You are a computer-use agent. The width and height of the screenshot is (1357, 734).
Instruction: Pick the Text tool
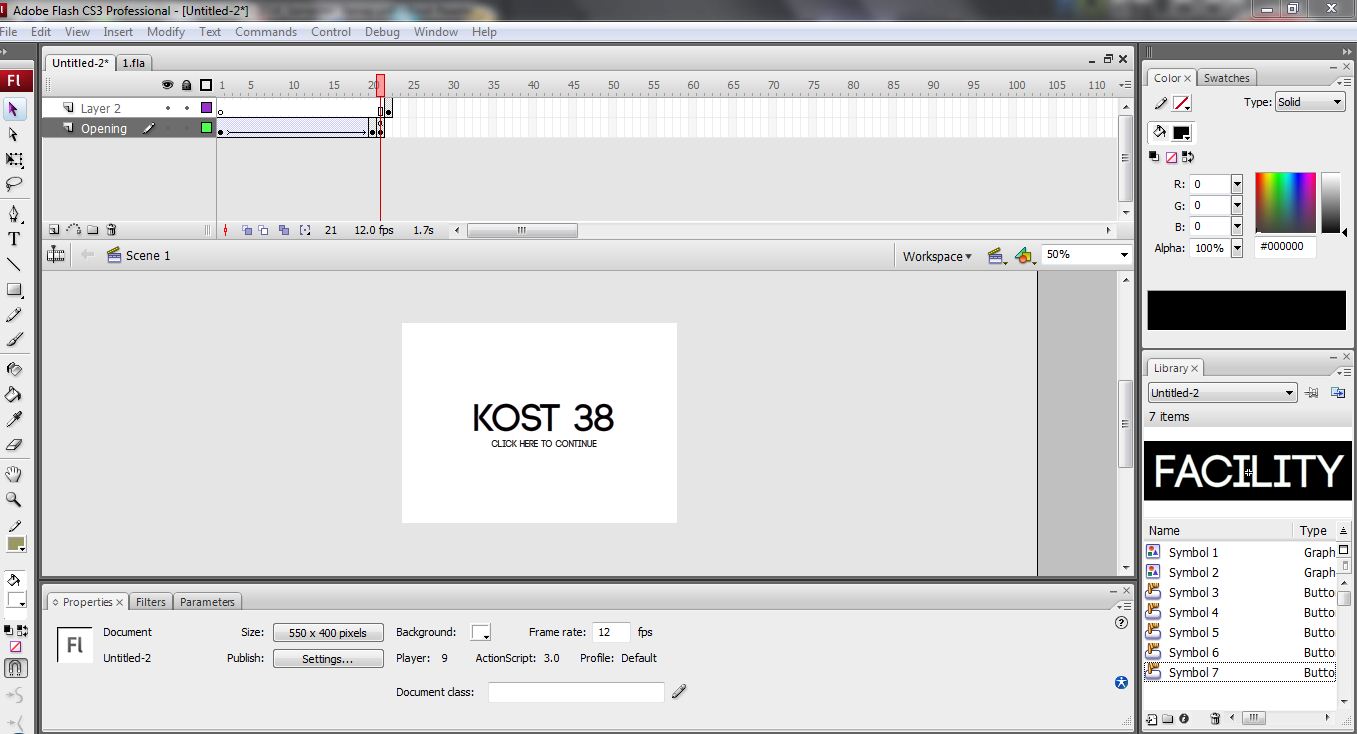coord(14,239)
